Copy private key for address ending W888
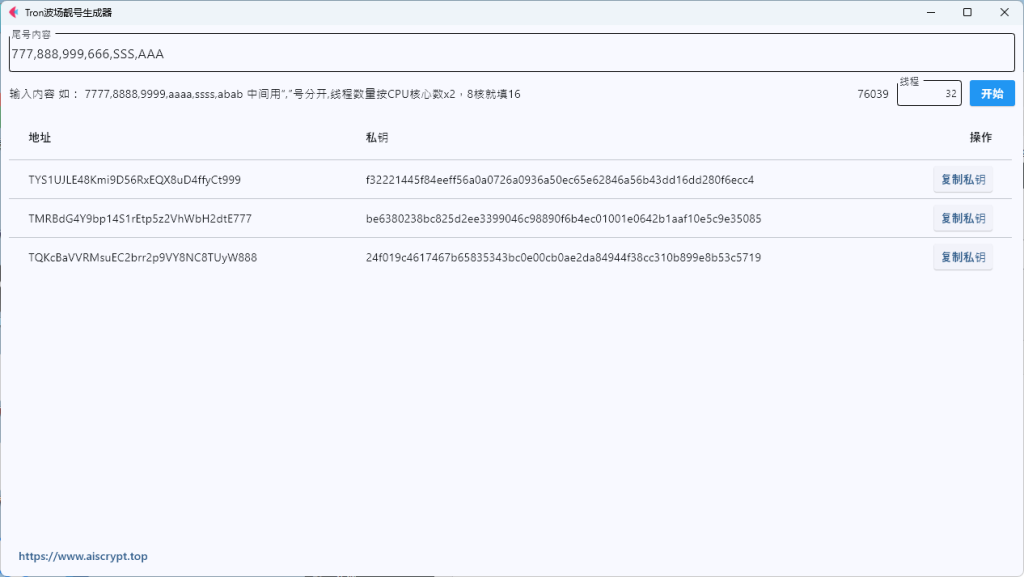 click(x=963, y=257)
